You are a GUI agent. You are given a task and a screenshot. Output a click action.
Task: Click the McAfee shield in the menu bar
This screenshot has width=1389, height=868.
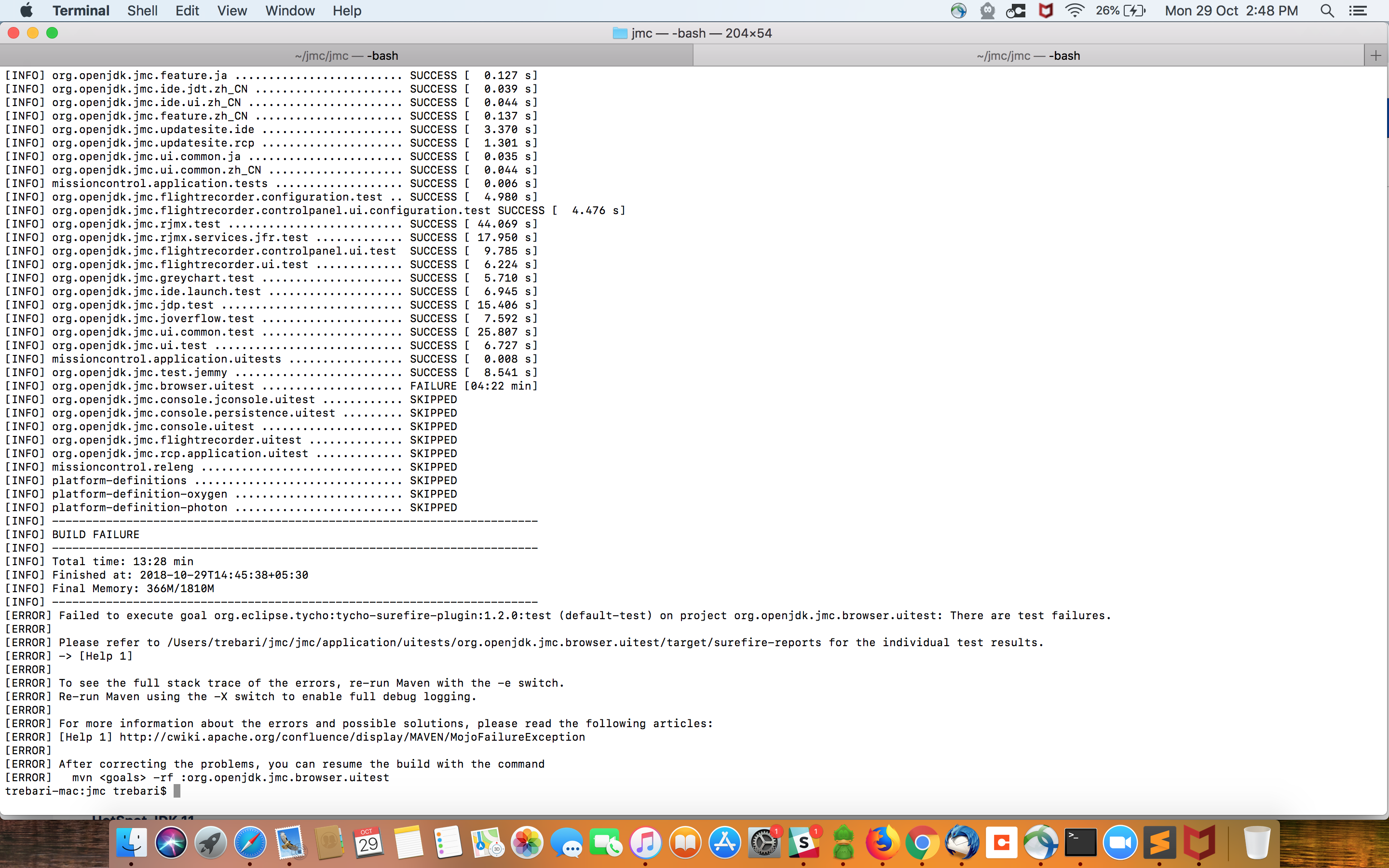1046,11
